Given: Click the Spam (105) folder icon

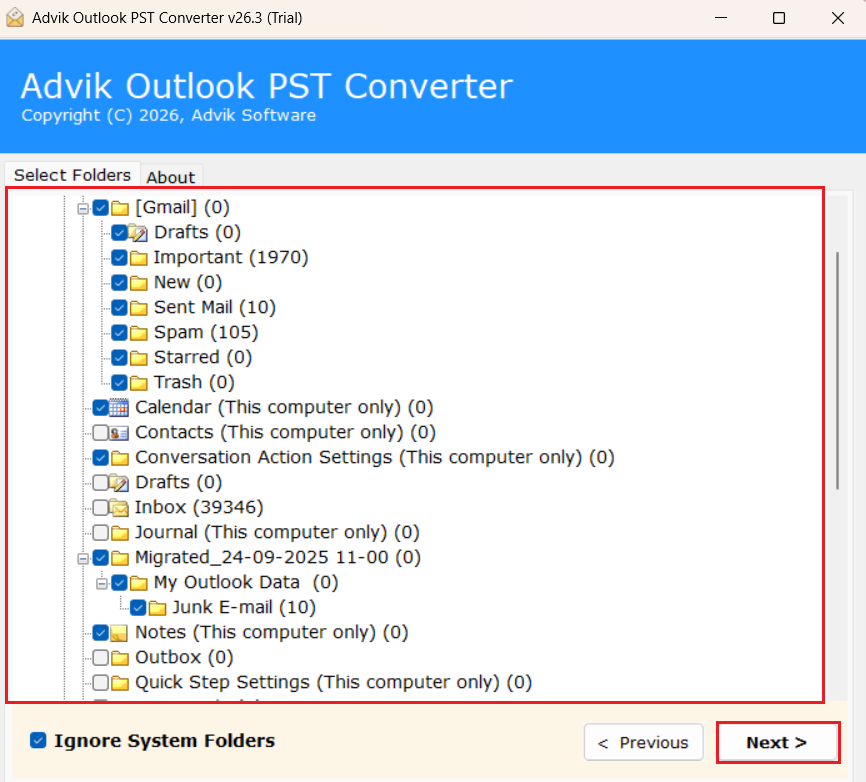Looking at the screenshot, I should click(x=139, y=333).
